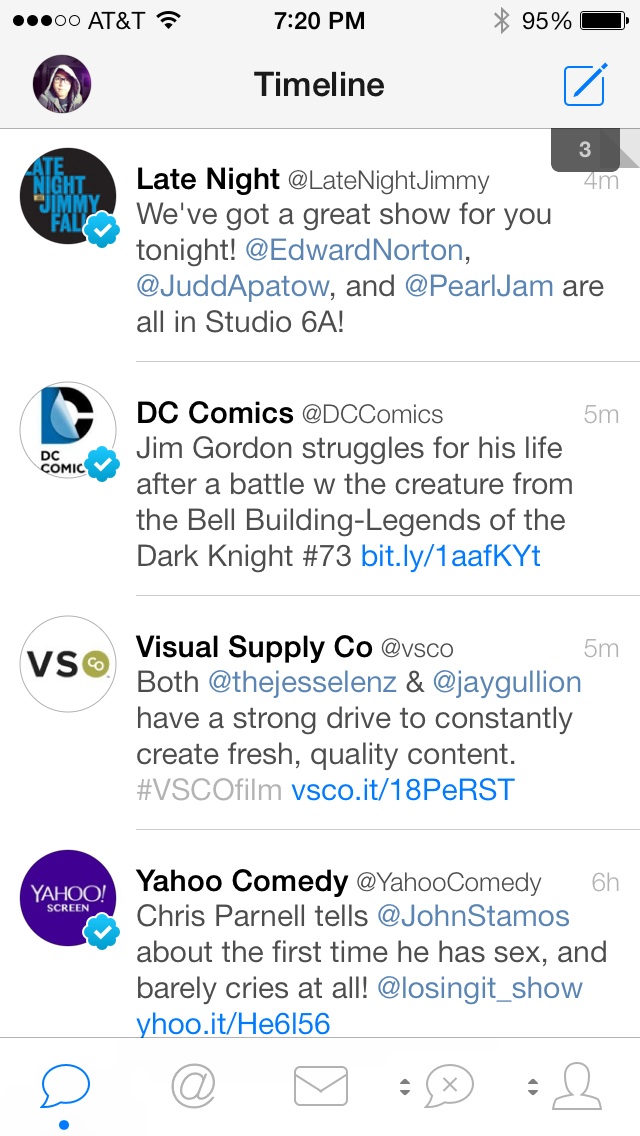Tap the unread count badge showing 3

pos(585,150)
